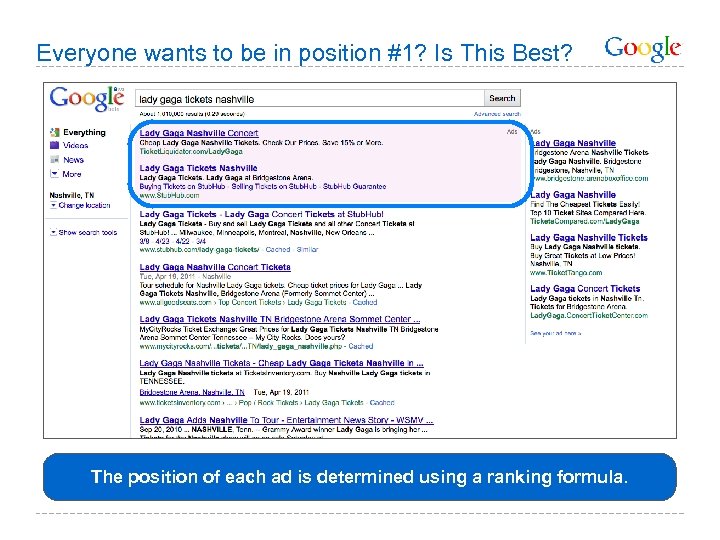Open Lady Gaga Tickets Nashville ad title
The image size is (720, 540).
(198, 168)
